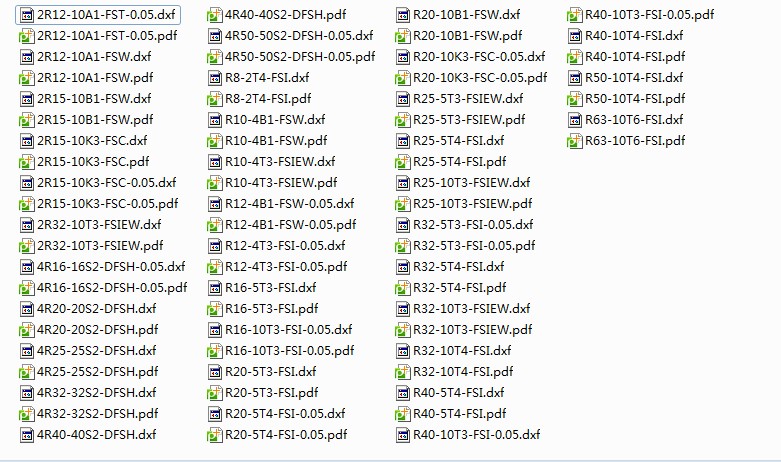Select file name 2R15-10K3-FSC-0.05.dxf
The image size is (781, 462).
click(x=107, y=183)
